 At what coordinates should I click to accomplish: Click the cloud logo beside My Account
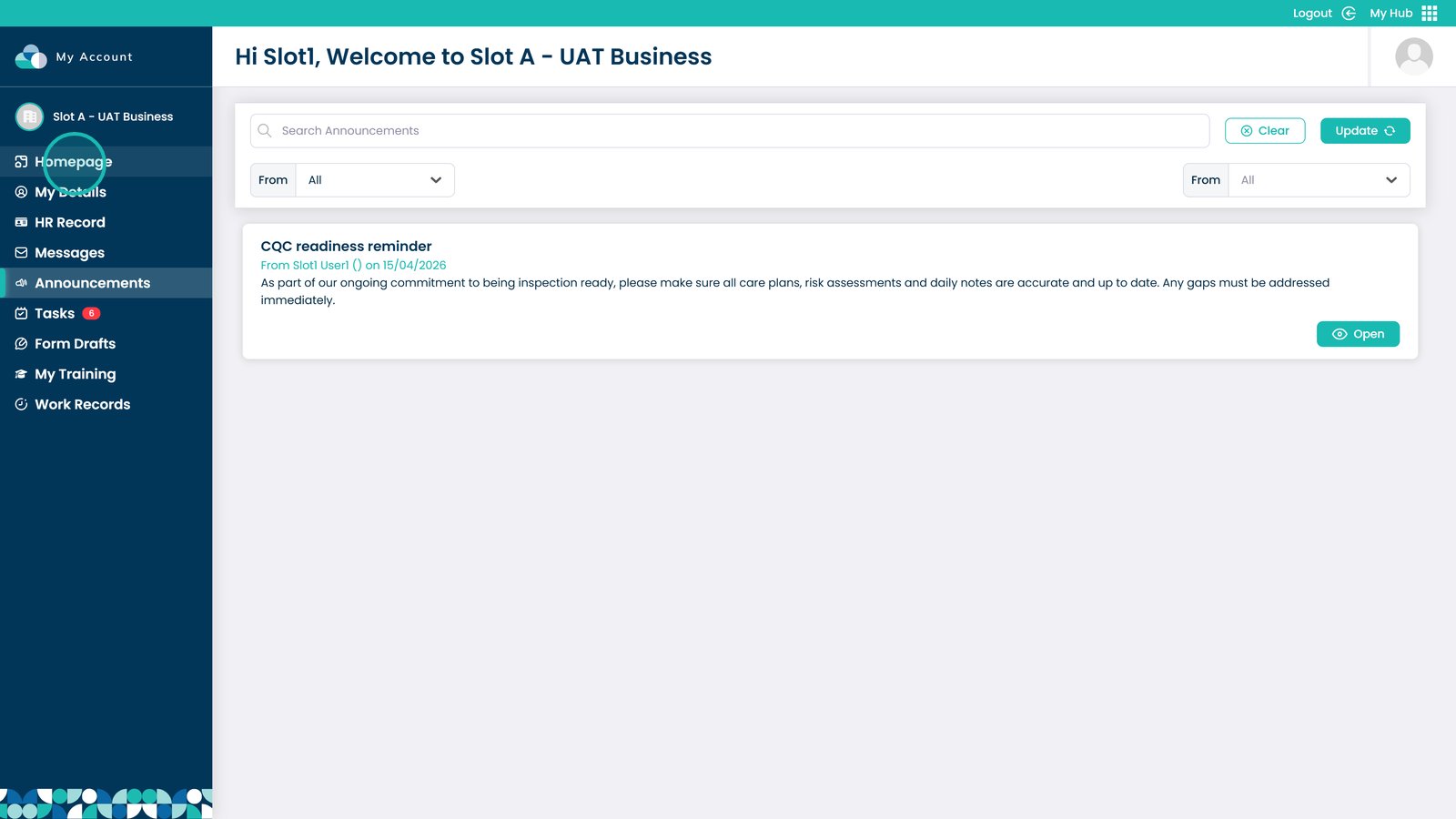(x=31, y=56)
